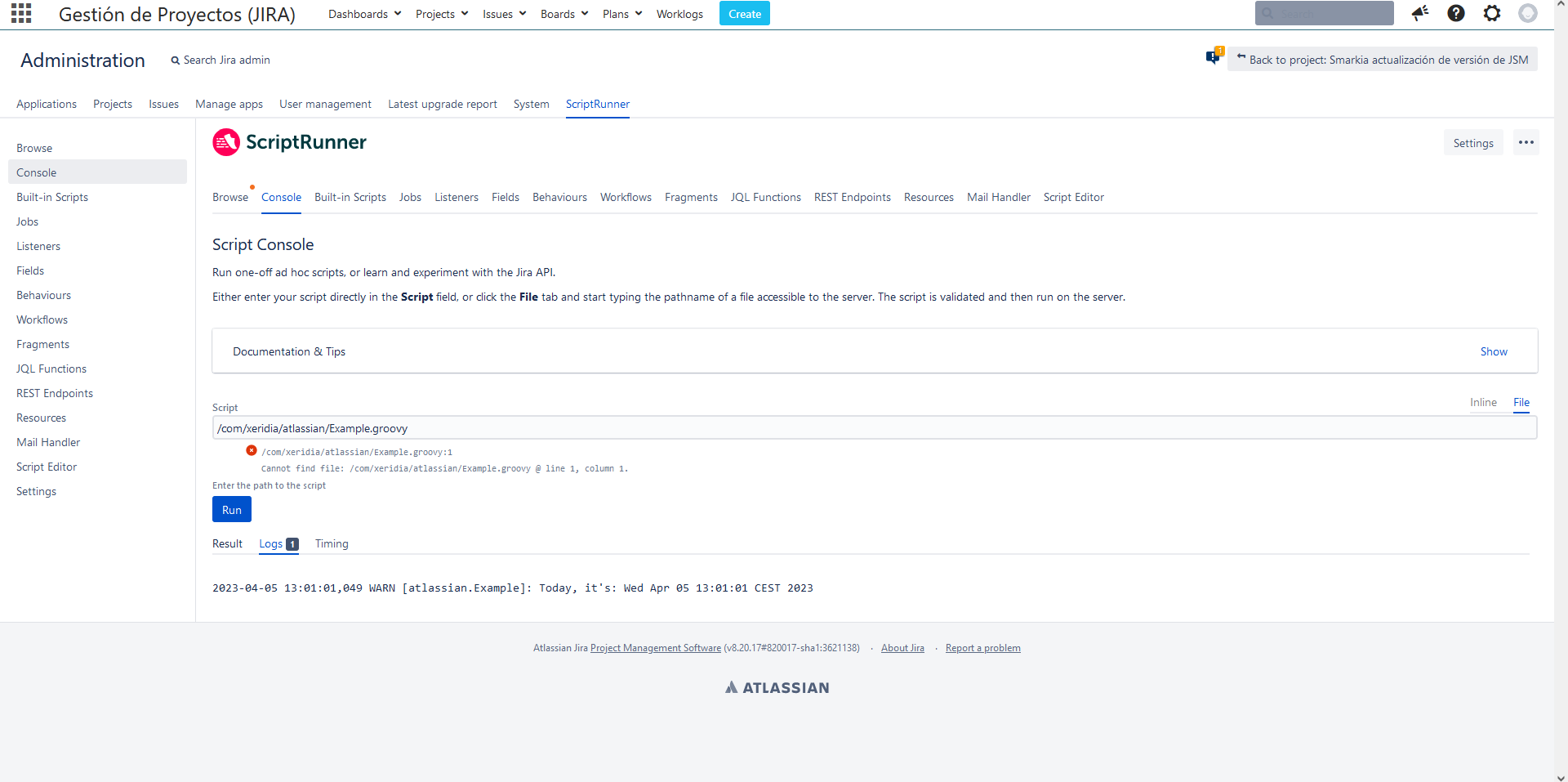Open your user profile avatar

pyautogui.click(x=1528, y=13)
